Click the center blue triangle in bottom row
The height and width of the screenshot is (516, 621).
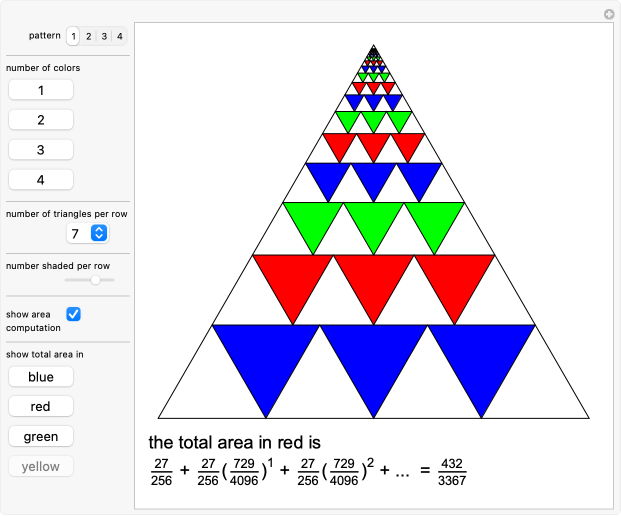pyautogui.click(x=373, y=362)
